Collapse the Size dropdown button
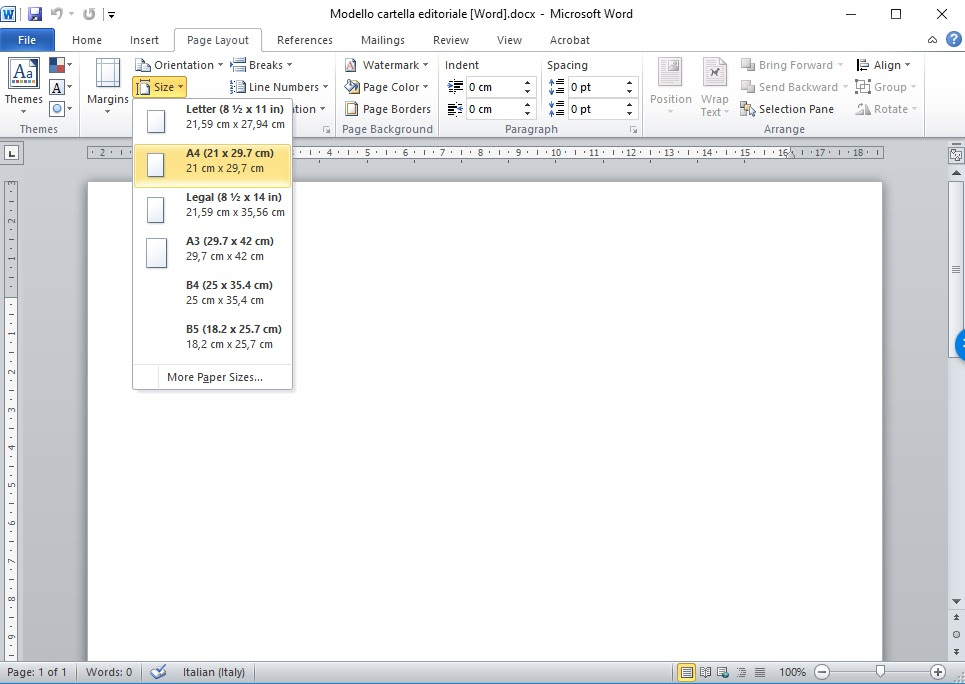Viewport: 965px width, 684px height. (159, 87)
